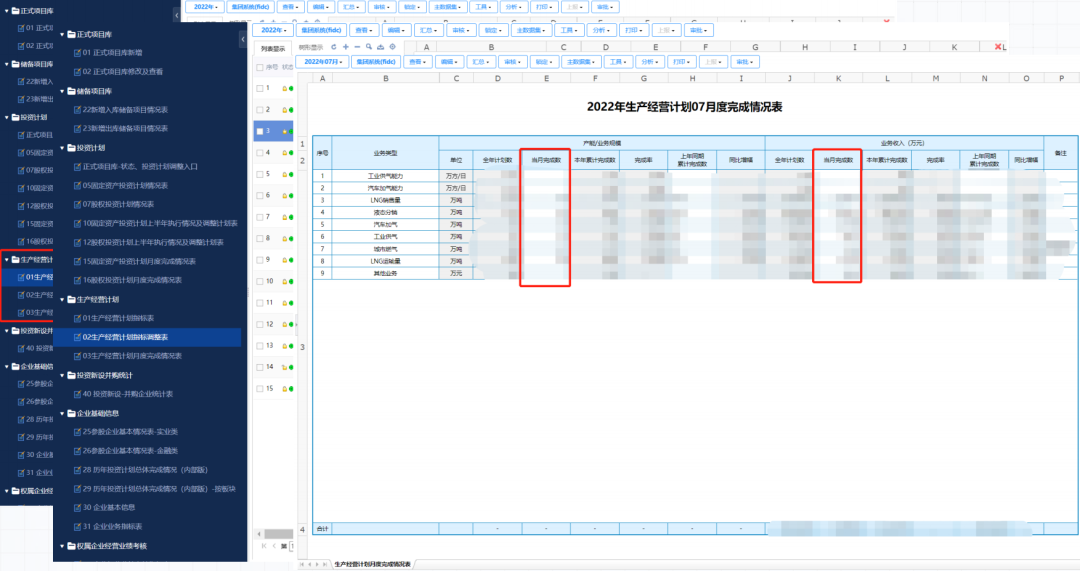This screenshot has width=1080, height=571.
Task: Open front toolbar 查看 dropdown
Action: point(417,61)
